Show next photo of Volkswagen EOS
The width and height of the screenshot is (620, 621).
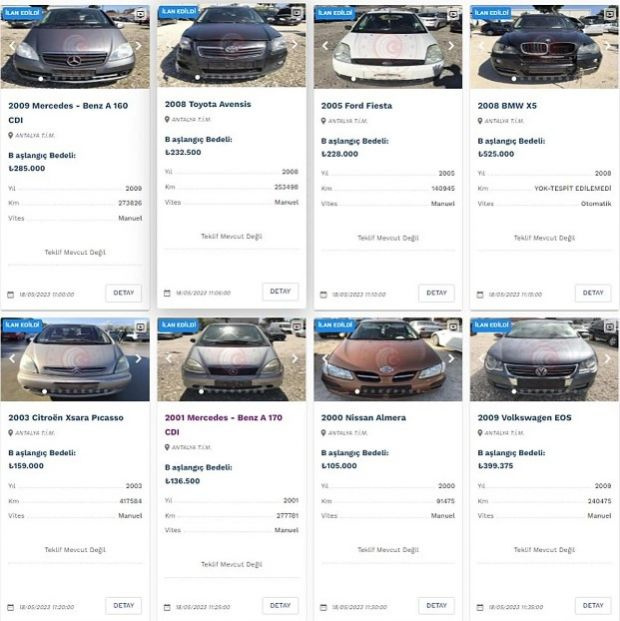(x=607, y=358)
